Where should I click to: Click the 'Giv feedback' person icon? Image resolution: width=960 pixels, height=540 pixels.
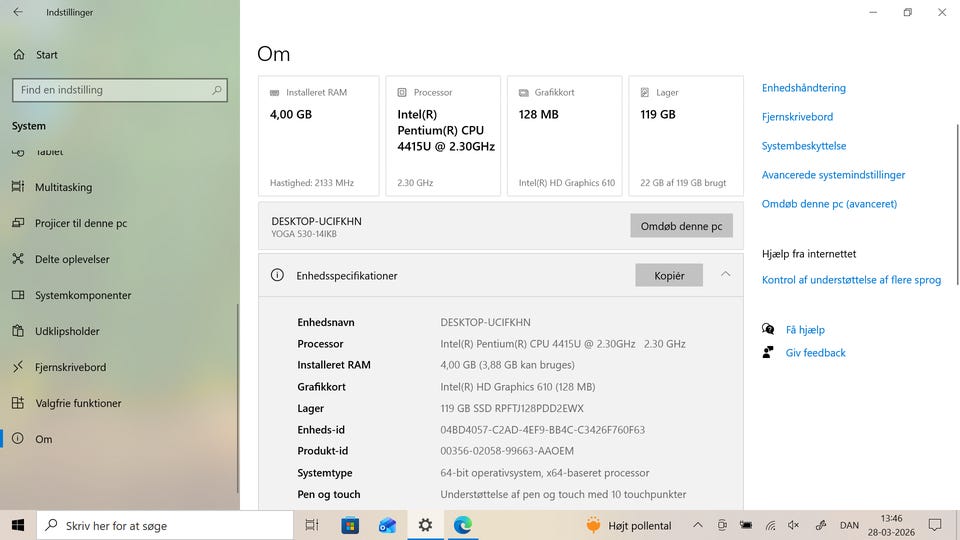[768, 352]
